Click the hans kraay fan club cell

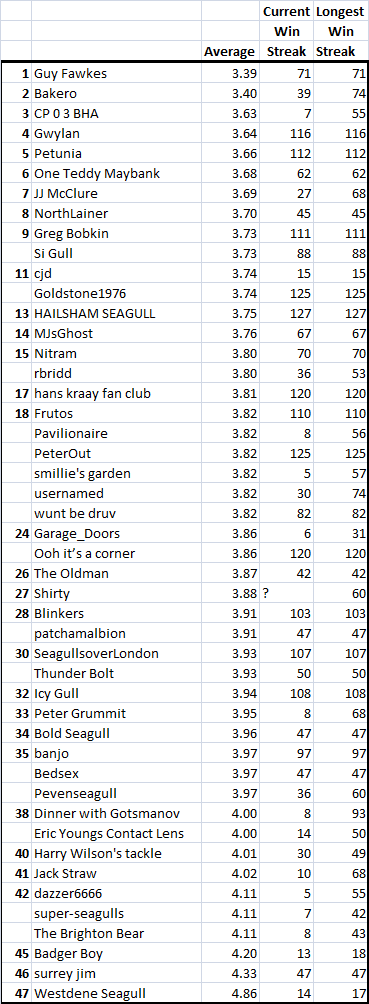(116, 394)
